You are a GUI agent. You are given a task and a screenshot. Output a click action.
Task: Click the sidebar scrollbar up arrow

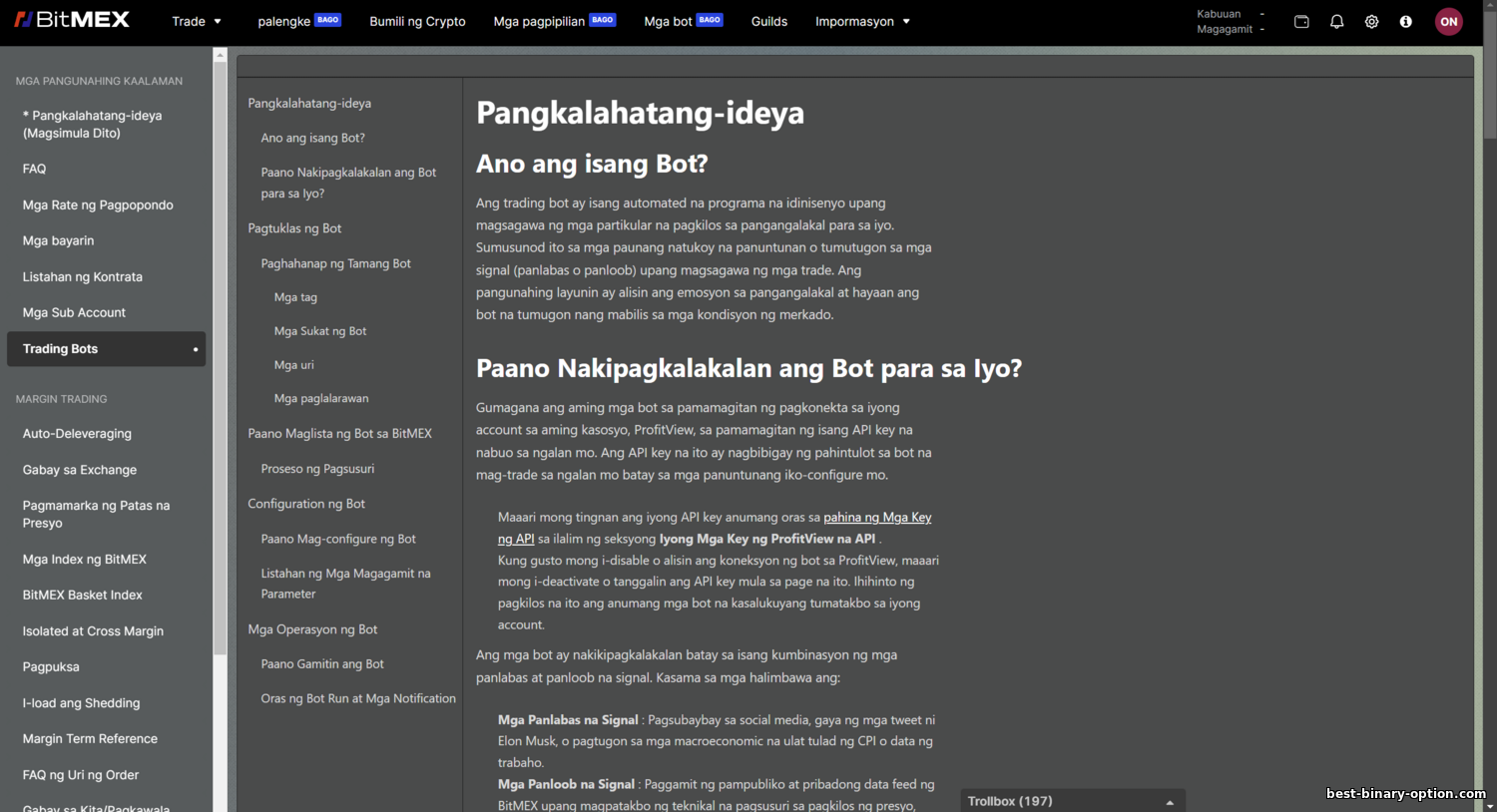pyautogui.click(x=221, y=55)
